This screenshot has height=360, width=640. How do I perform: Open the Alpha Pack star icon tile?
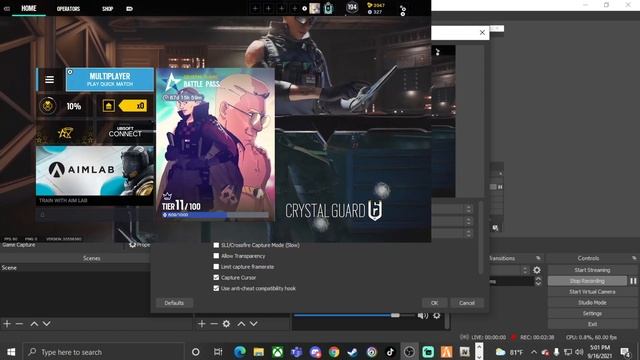(x=65, y=133)
